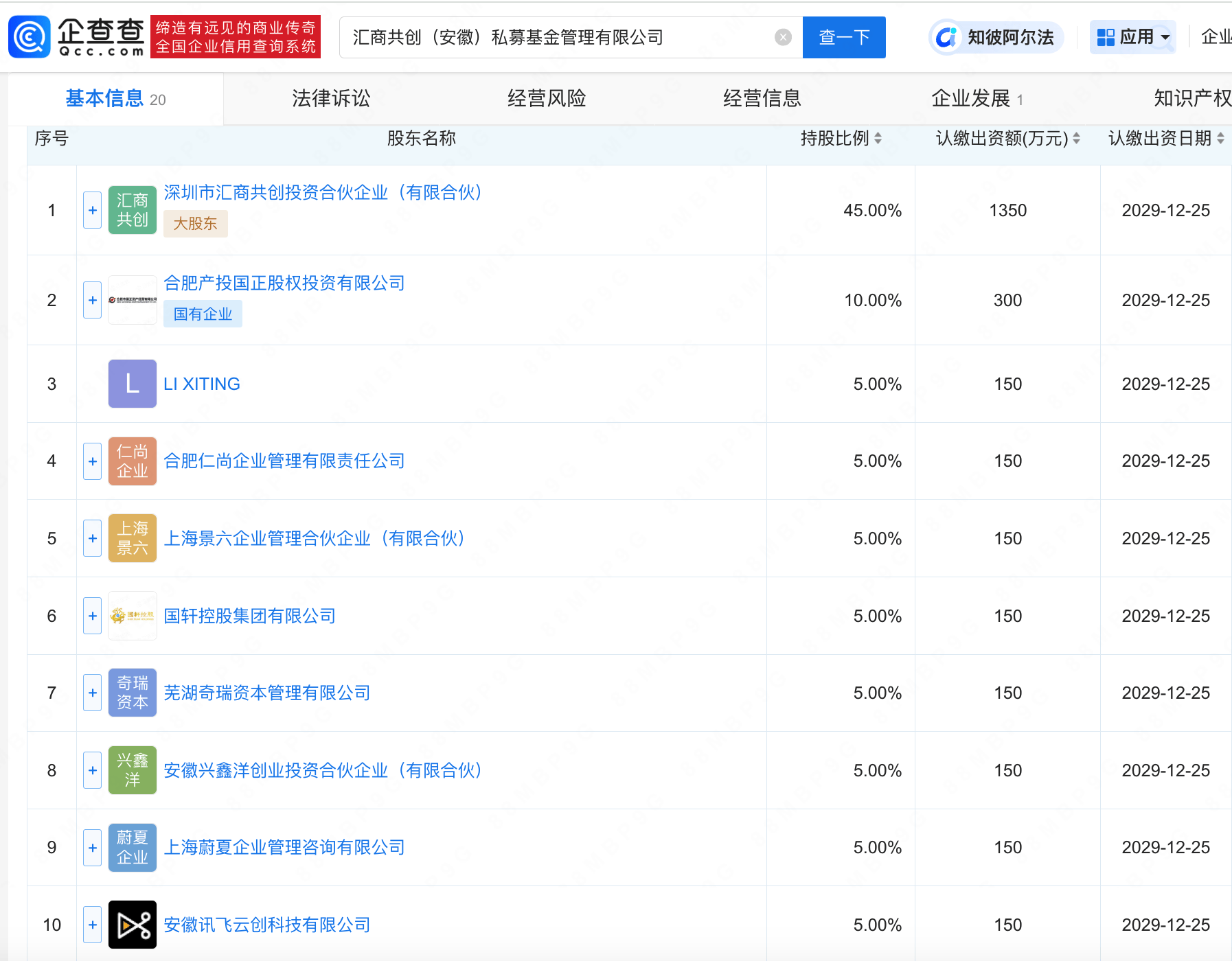Click the 奇瑞资本 blue logo icon
This screenshot has height=961, width=1232.
point(133,693)
